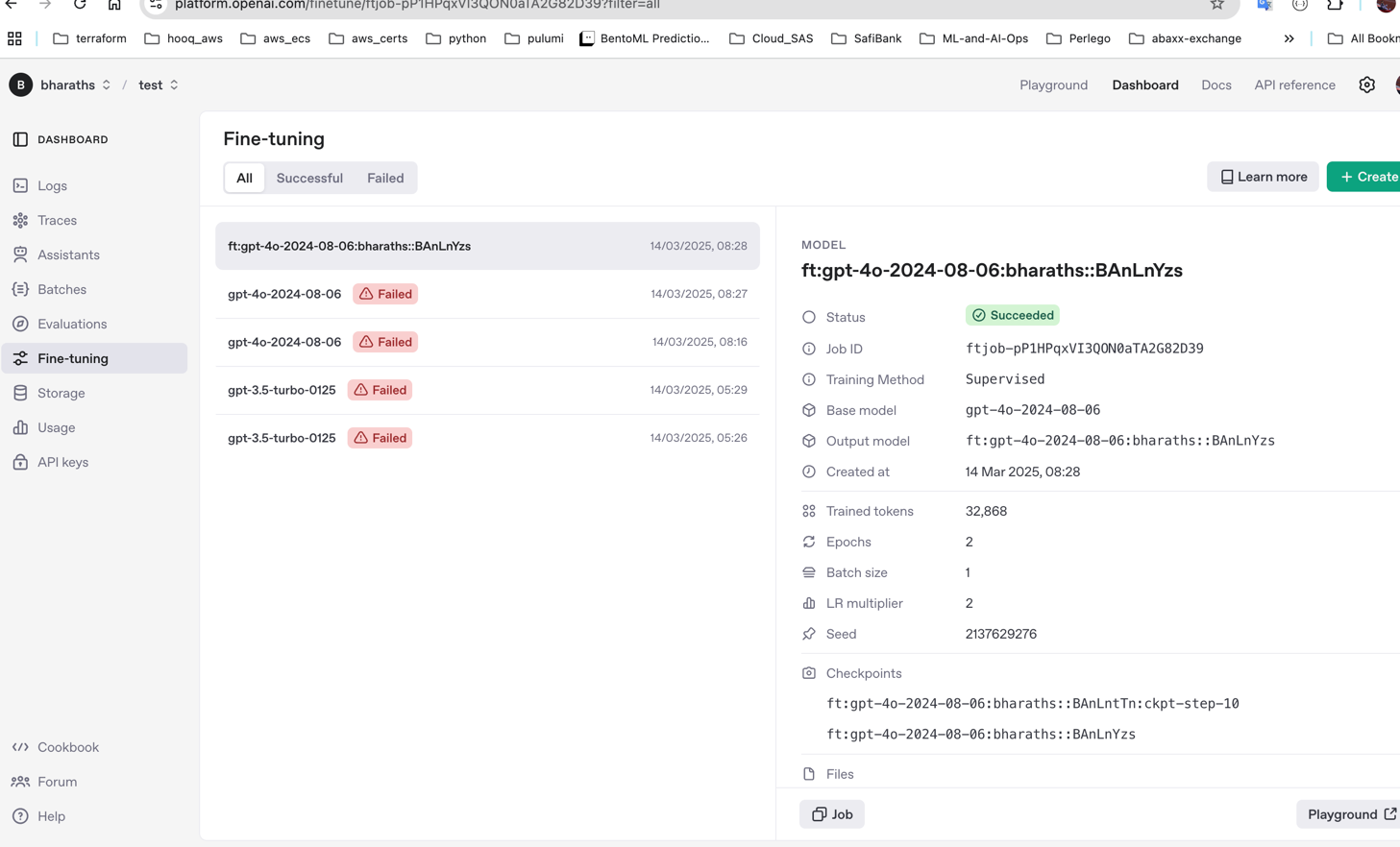Click the browser home button
The image size is (1400, 847).
(114, 5)
